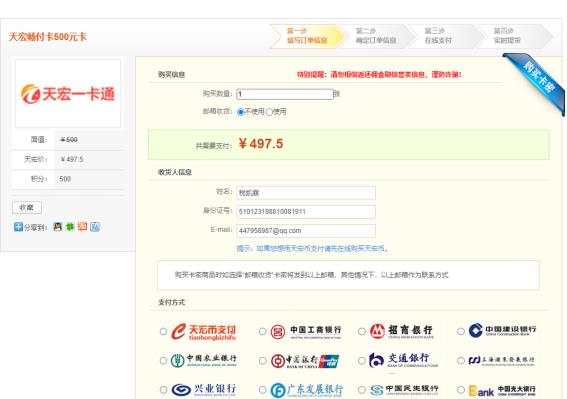Click the 广东发展银行 logo
567x399 pixels.
pyautogui.click(x=307, y=390)
